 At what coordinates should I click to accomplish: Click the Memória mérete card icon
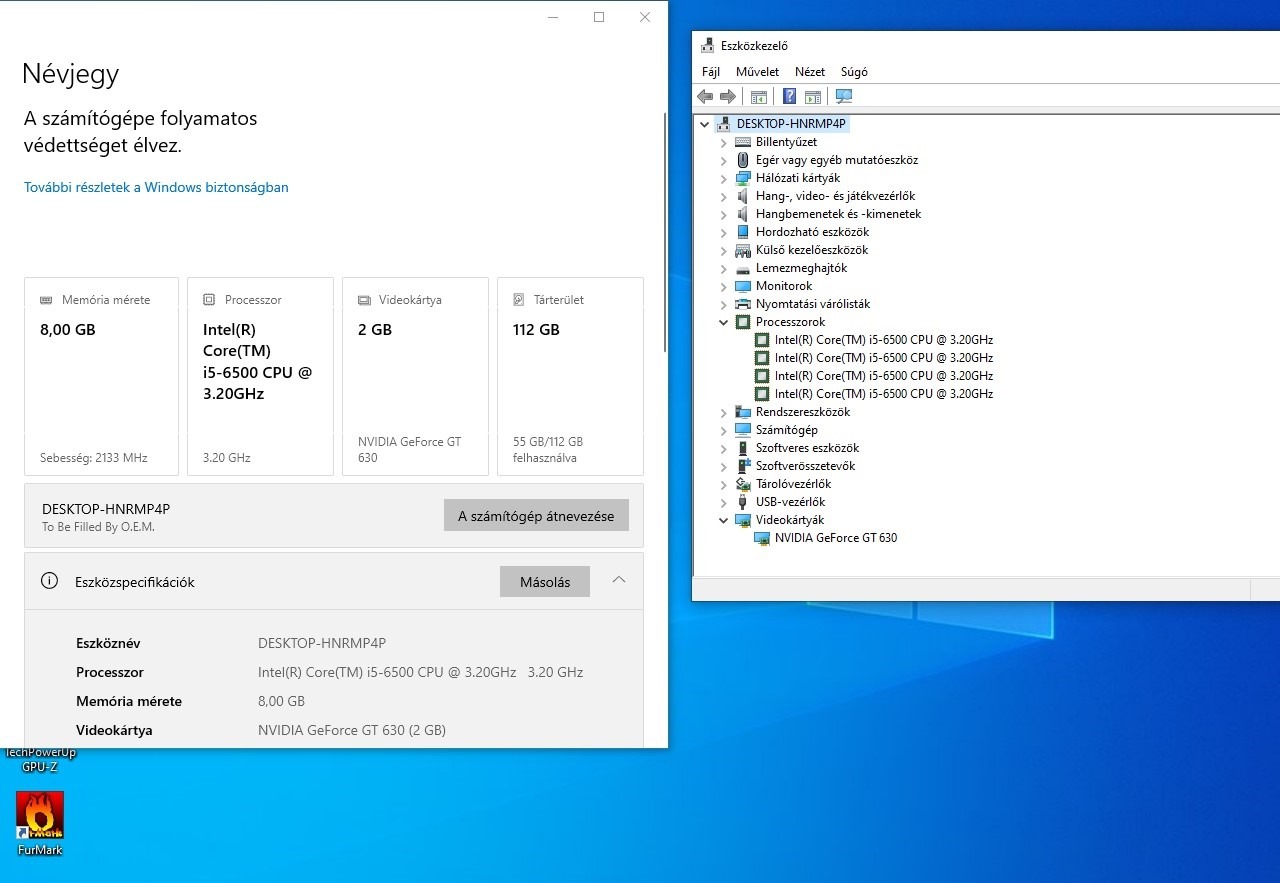(x=46, y=300)
